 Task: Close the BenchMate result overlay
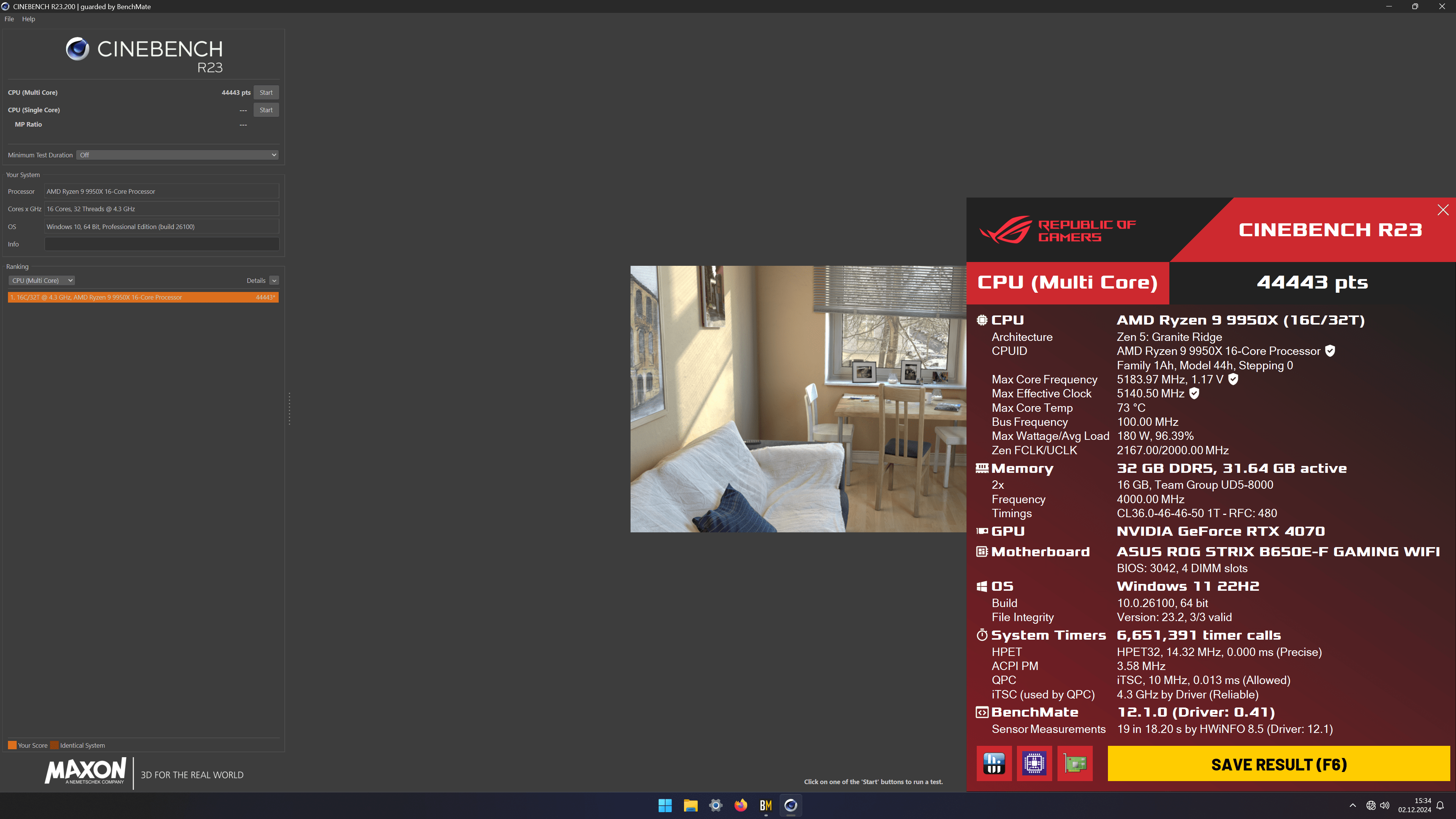pos(1442,210)
